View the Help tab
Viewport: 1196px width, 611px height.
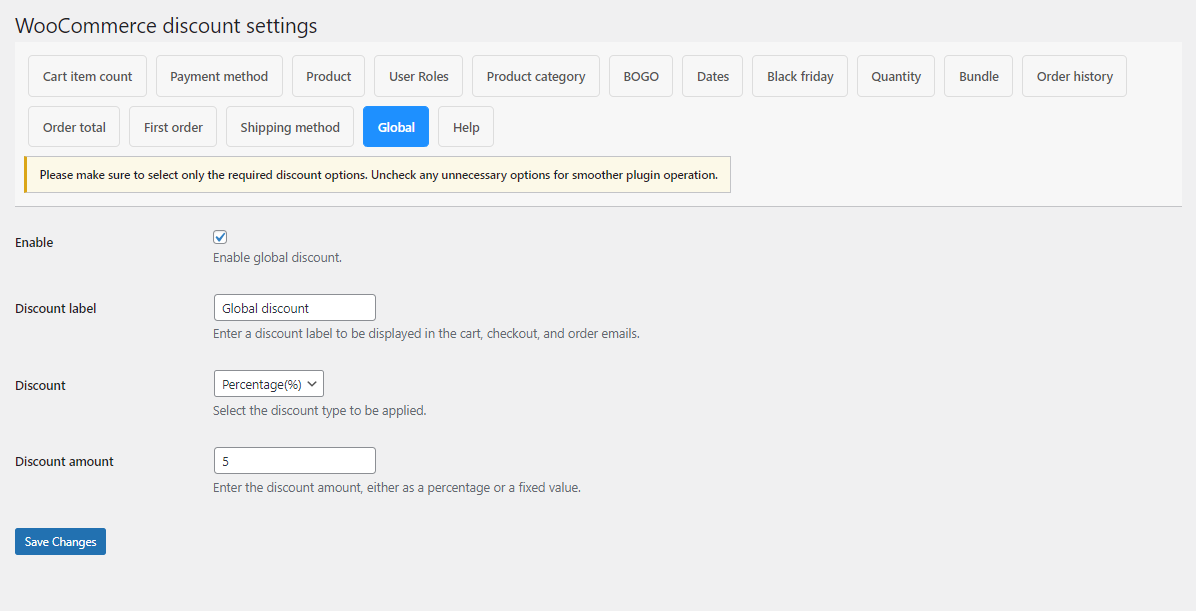click(465, 126)
